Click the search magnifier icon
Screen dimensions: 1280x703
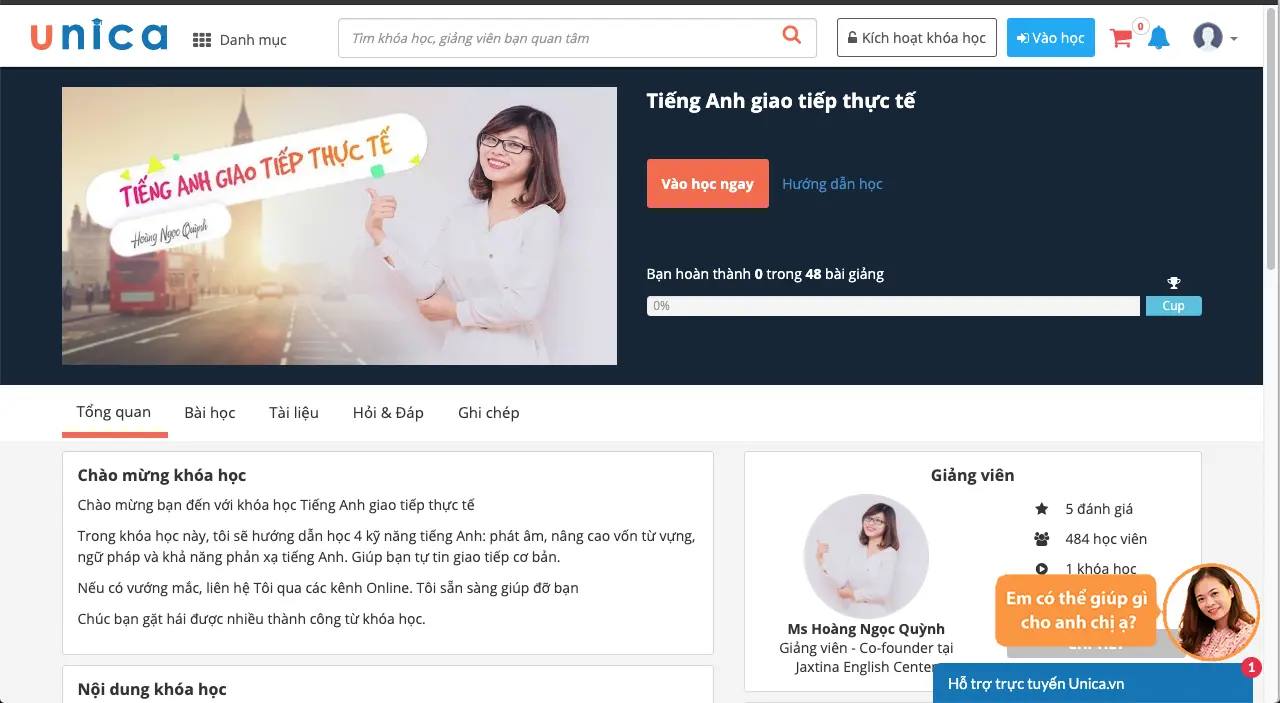(x=791, y=36)
